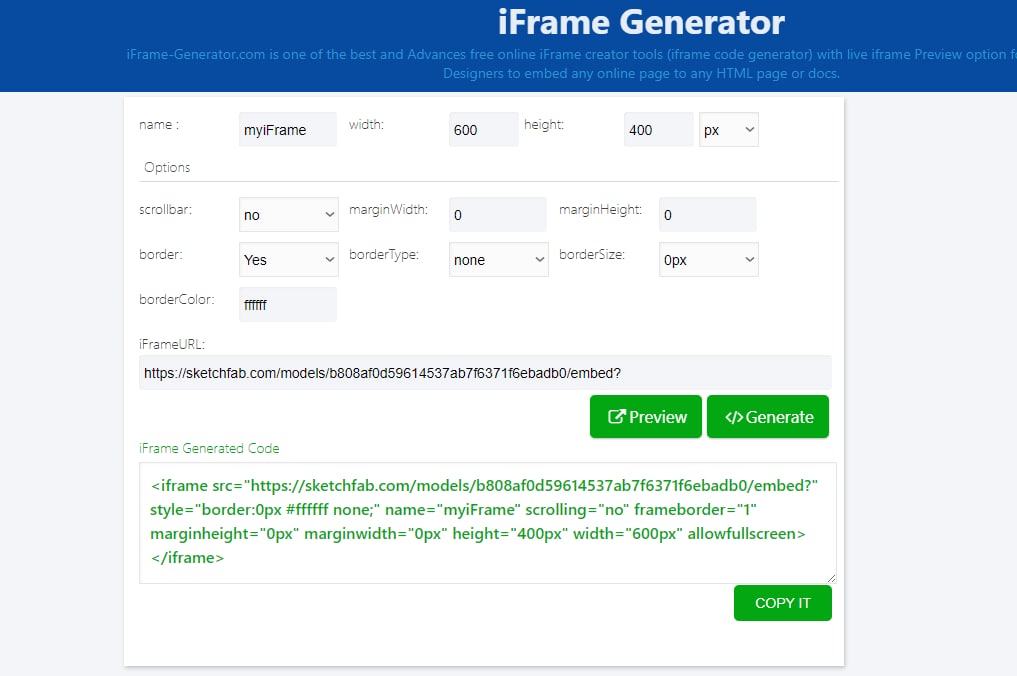Click the name field containing myiFrame
1017x676 pixels.
coord(288,129)
